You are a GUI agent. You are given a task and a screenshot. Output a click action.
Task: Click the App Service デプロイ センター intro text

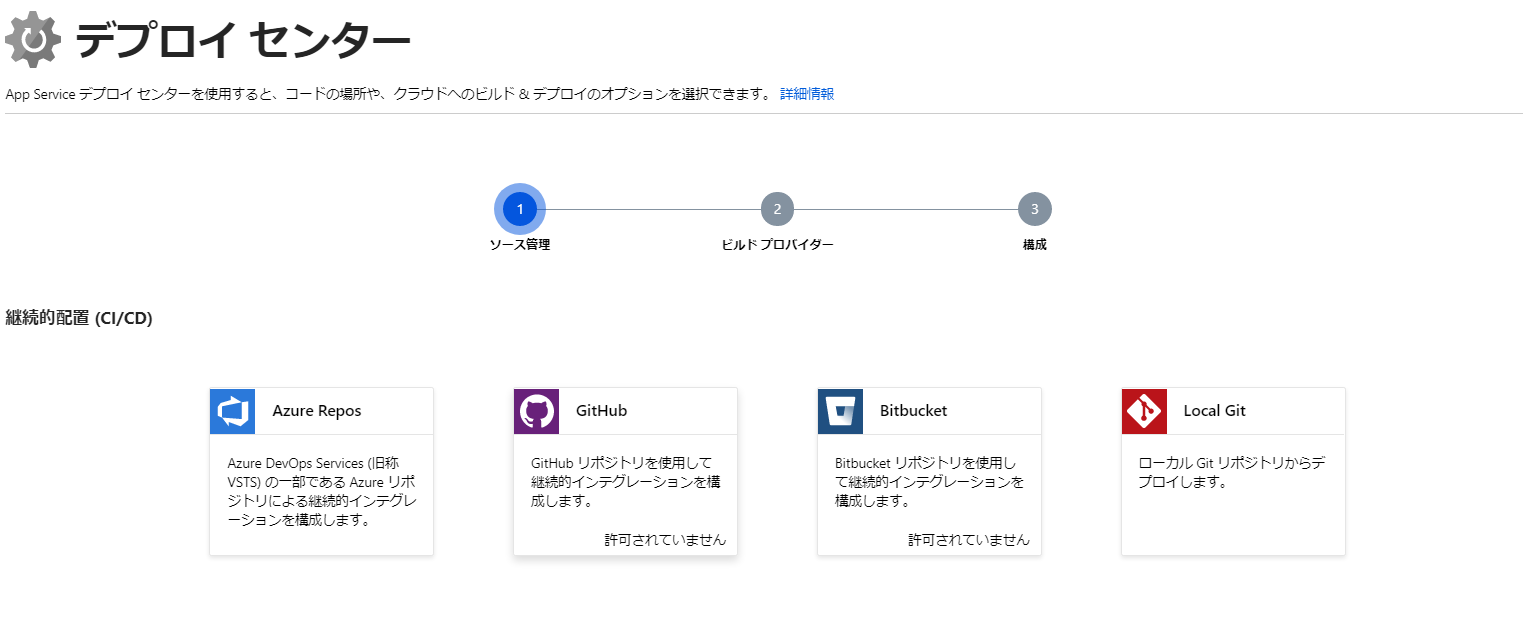[389, 94]
